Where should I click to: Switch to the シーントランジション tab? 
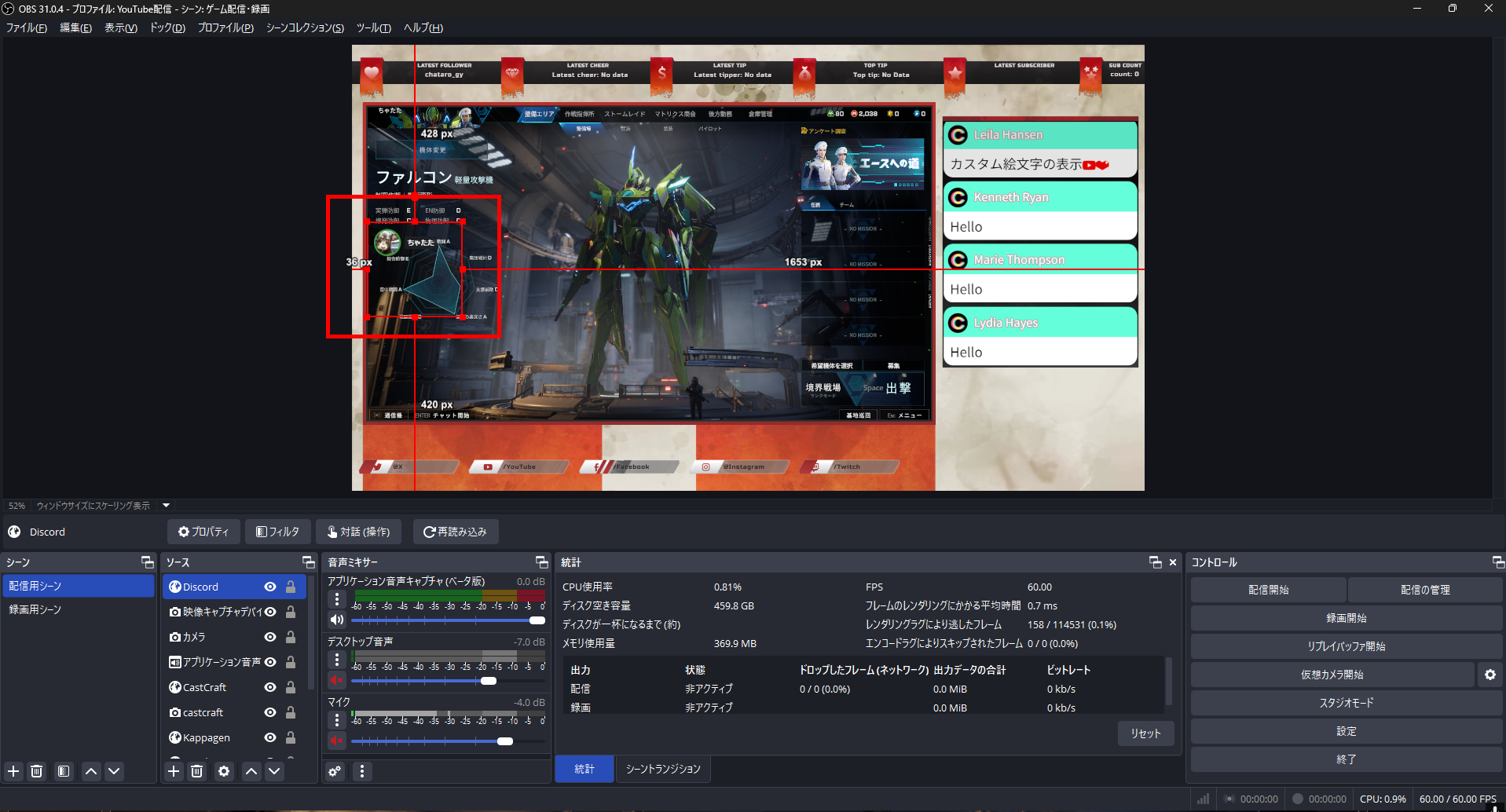tap(662, 769)
